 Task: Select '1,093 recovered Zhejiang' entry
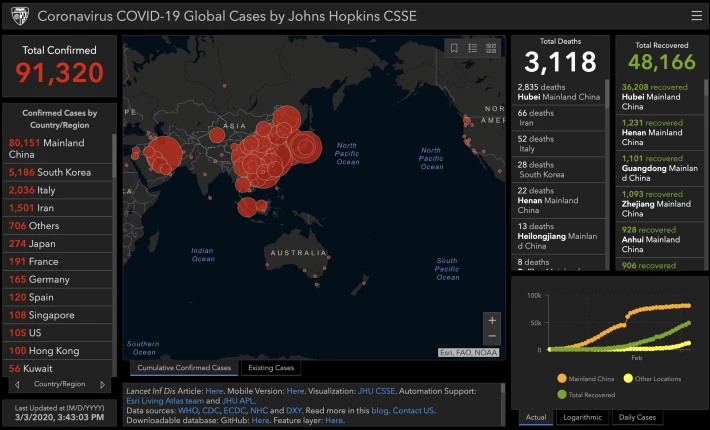[x=659, y=204]
